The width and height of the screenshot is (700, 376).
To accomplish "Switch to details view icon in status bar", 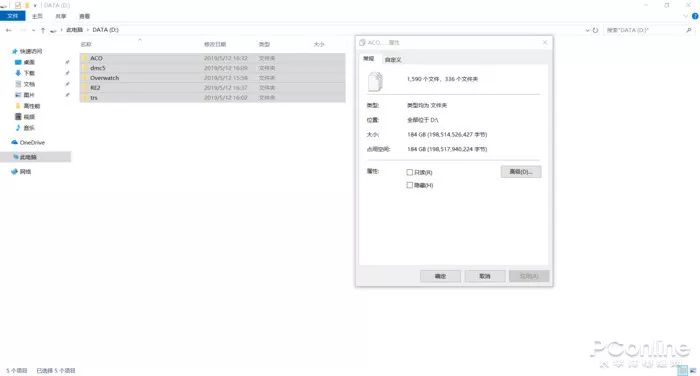I will coord(682,370).
